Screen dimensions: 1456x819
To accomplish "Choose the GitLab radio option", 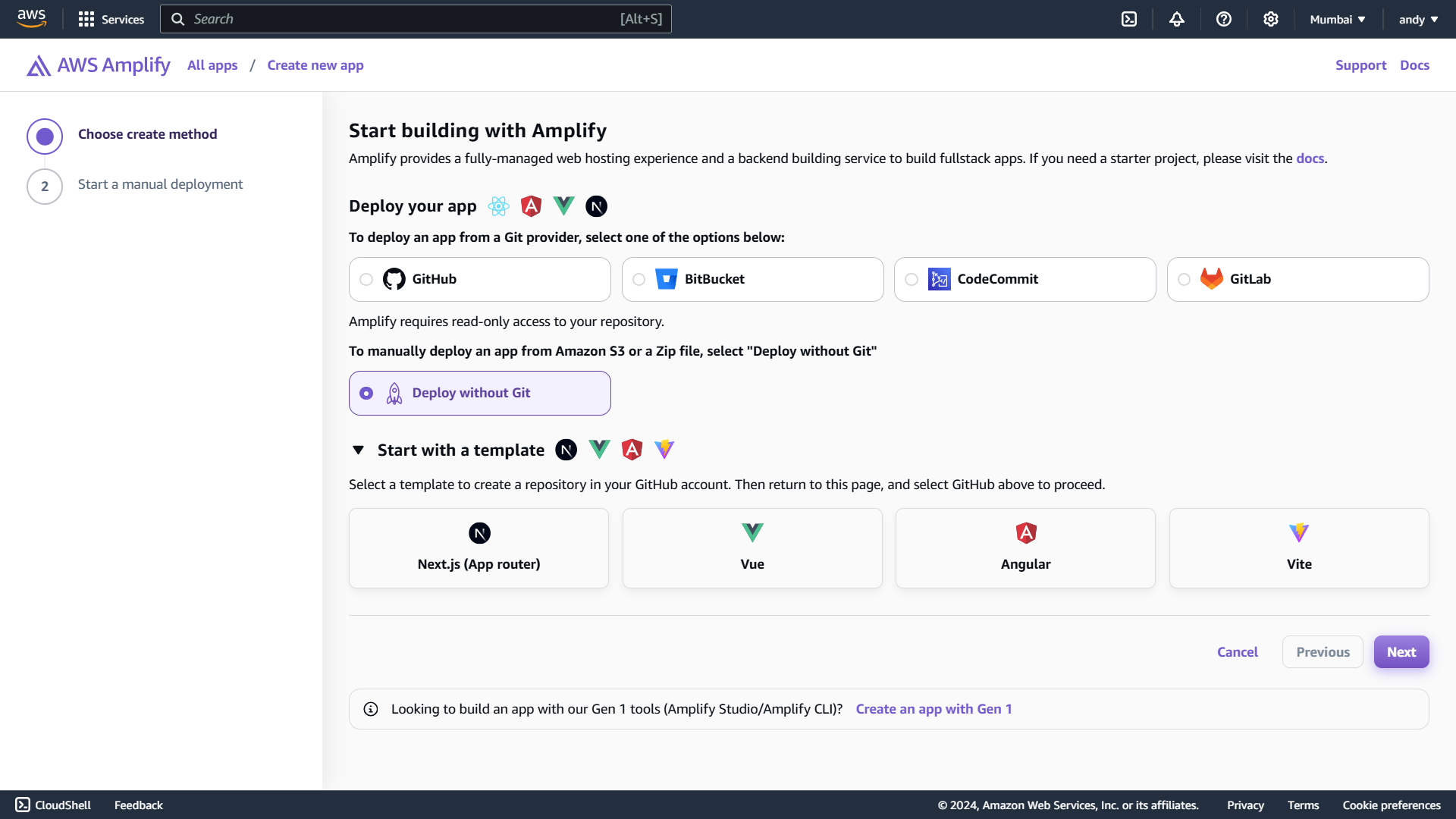I will pos(1184,280).
